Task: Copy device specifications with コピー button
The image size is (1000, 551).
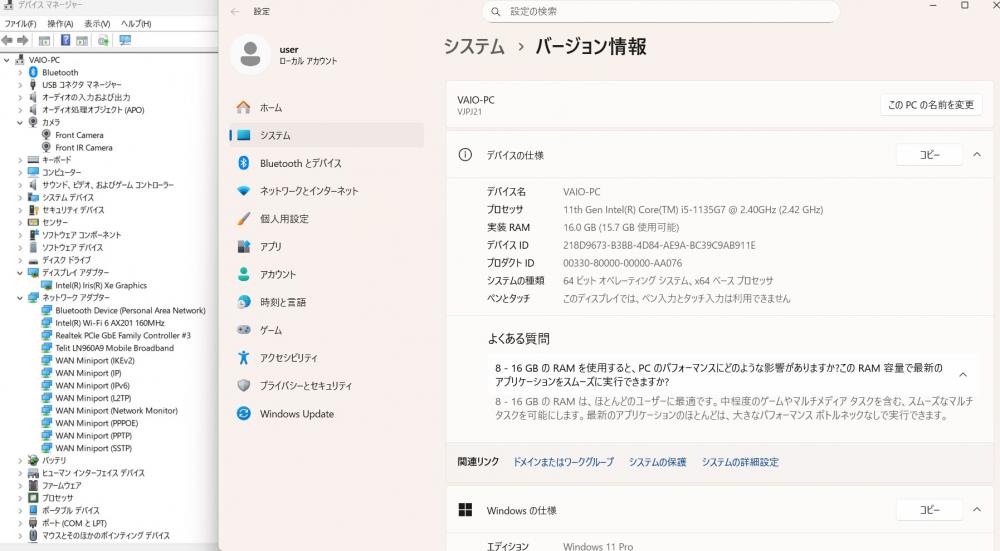Action: click(929, 155)
